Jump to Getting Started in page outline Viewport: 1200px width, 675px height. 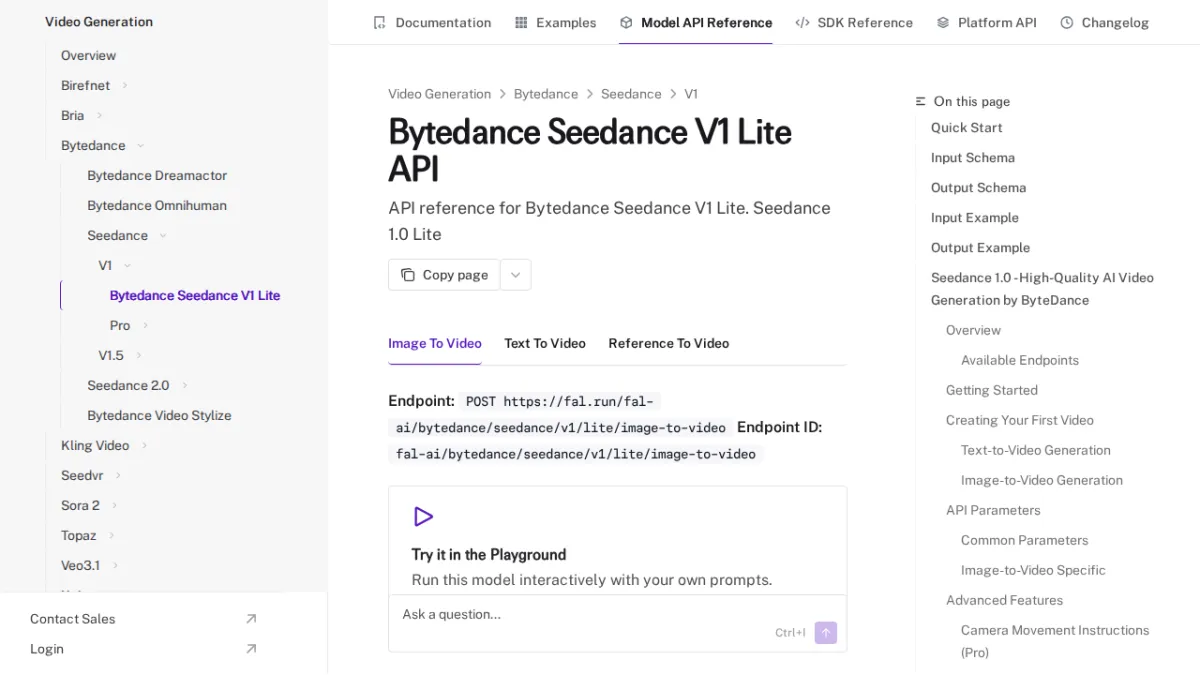(992, 390)
